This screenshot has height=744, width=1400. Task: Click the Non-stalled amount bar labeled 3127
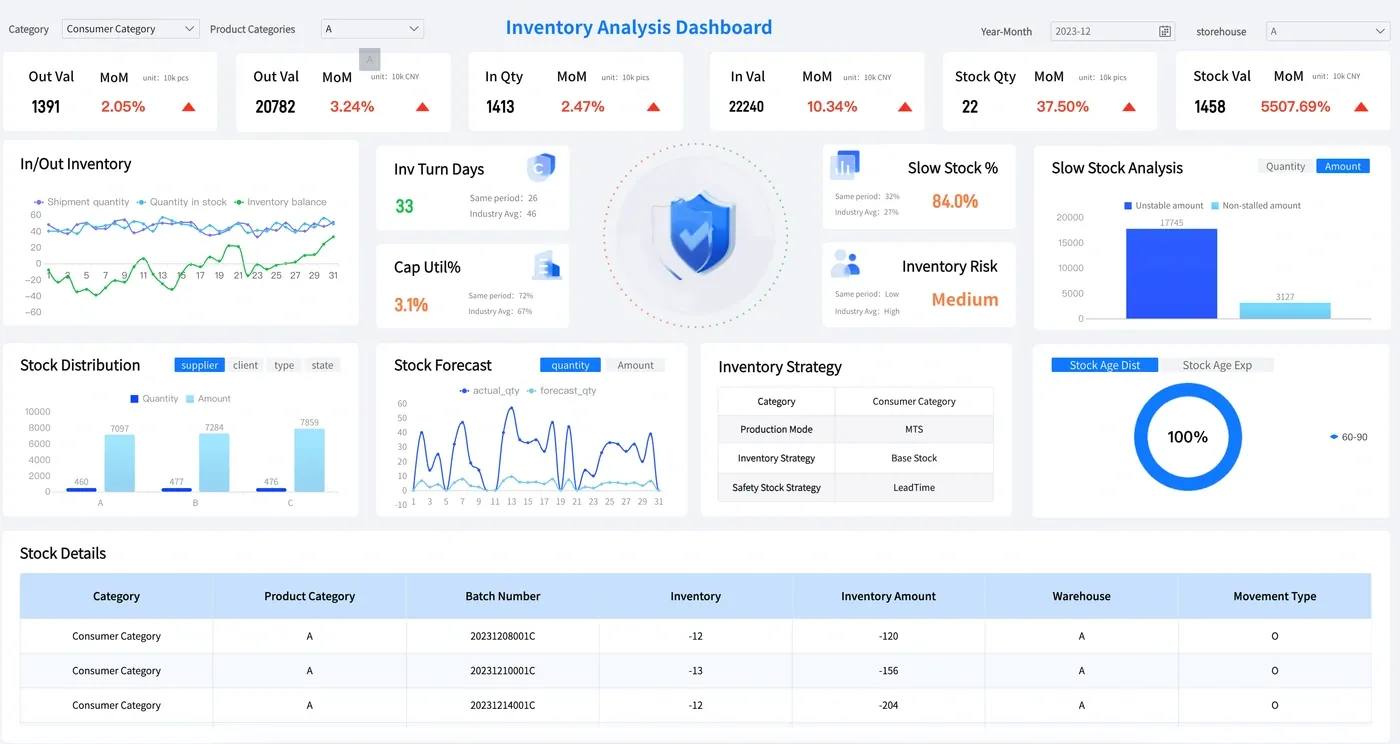1285,311
